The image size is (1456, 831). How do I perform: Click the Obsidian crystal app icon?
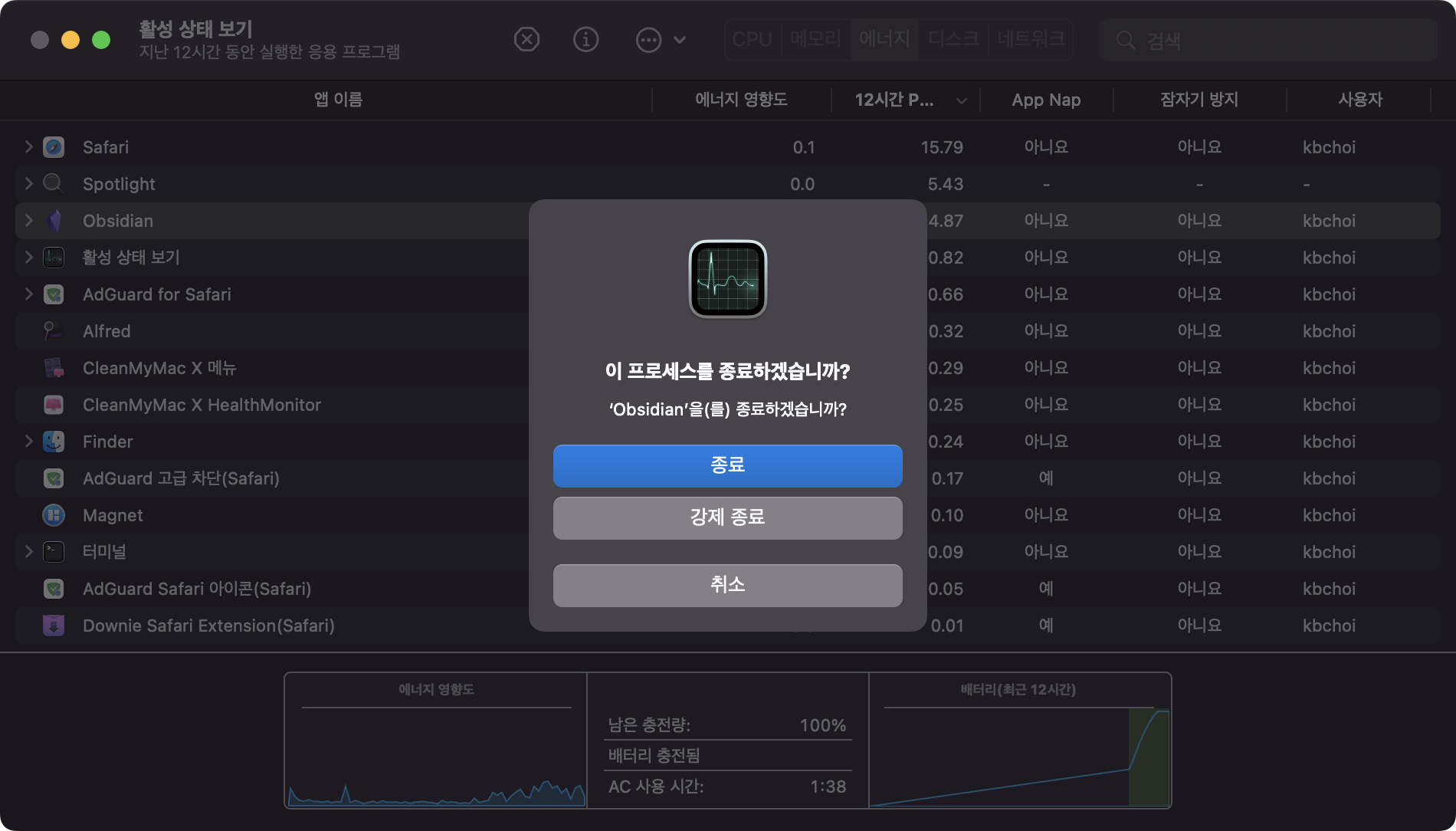point(54,220)
